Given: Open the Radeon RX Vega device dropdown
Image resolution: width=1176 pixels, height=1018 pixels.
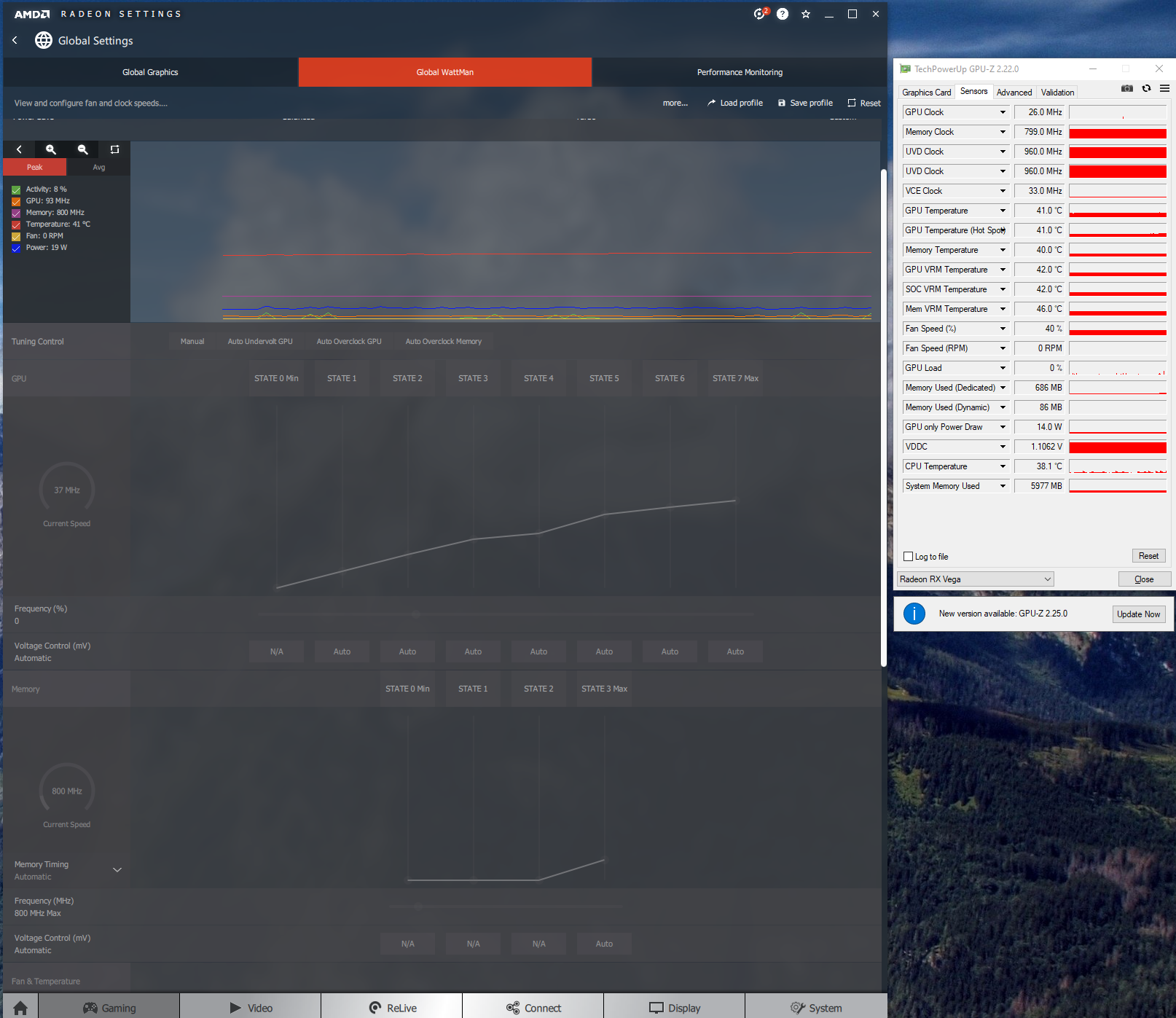Looking at the screenshot, I should coord(976,579).
